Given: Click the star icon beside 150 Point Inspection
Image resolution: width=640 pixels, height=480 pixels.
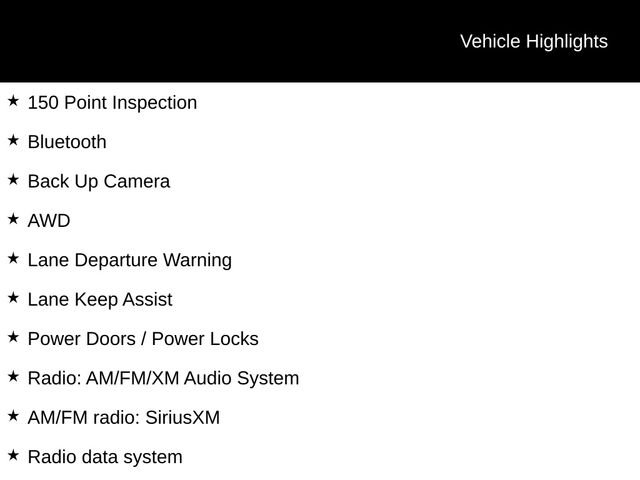Looking at the screenshot, I should pos(13,101).
